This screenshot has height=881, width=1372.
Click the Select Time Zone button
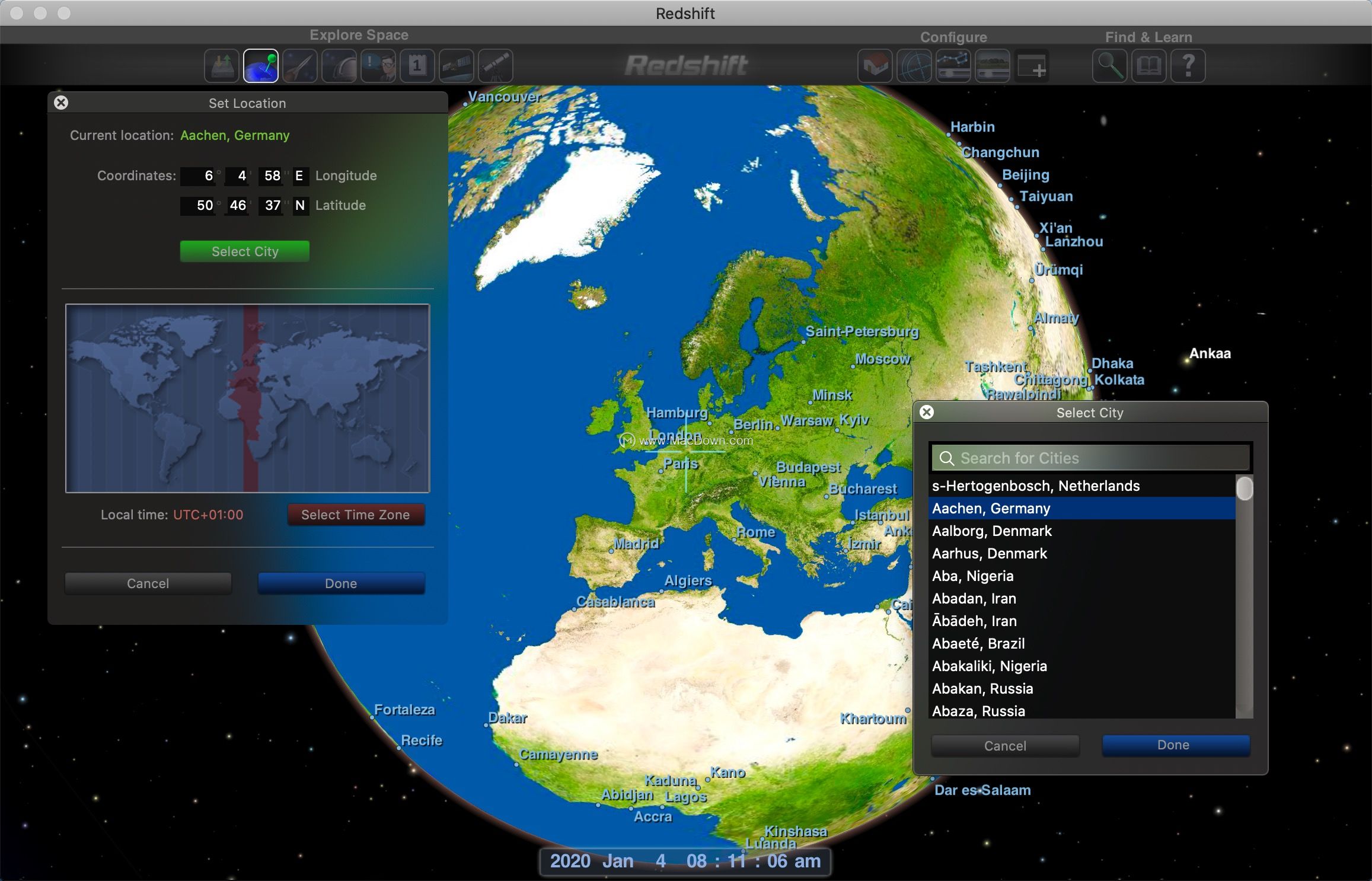356,515
